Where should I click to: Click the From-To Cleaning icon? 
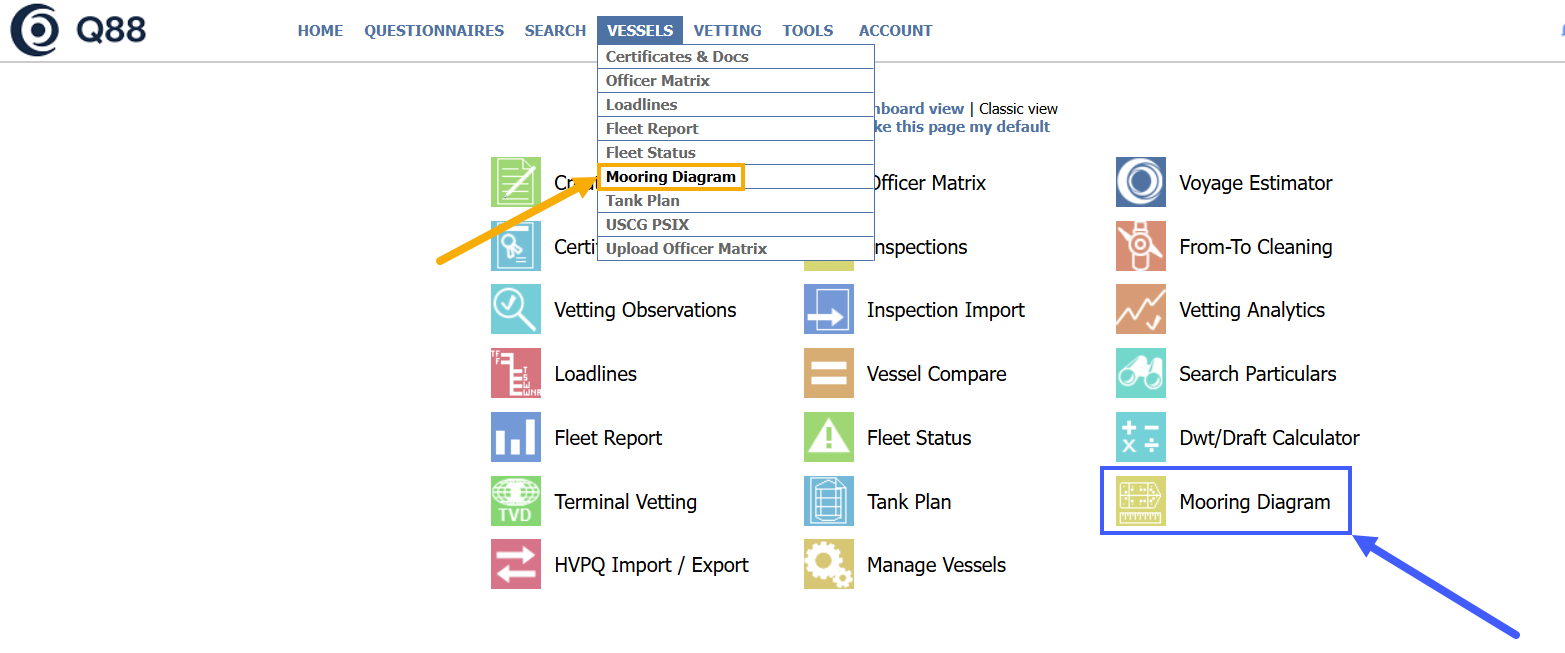[1140, 247]
